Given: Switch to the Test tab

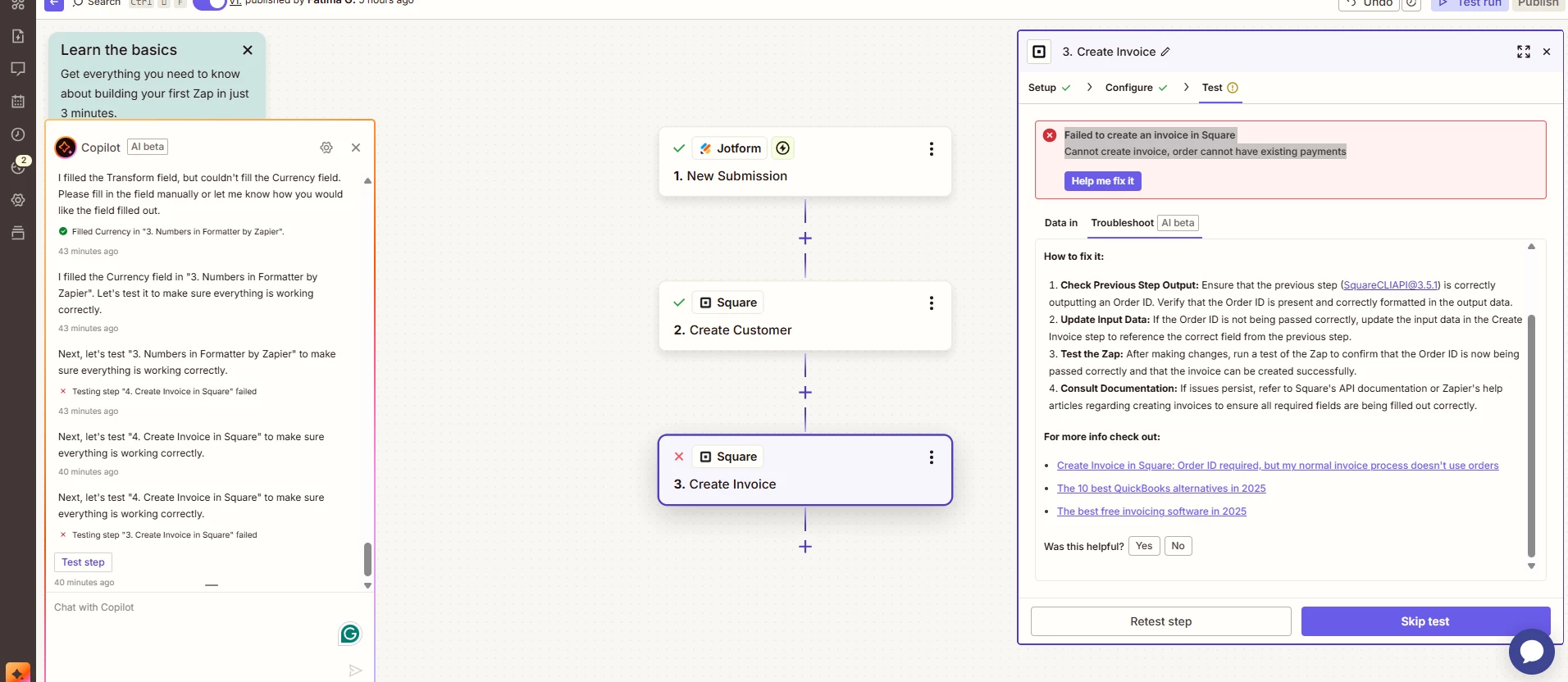Looking at the screenshot, I should [x=1220, y=88].
